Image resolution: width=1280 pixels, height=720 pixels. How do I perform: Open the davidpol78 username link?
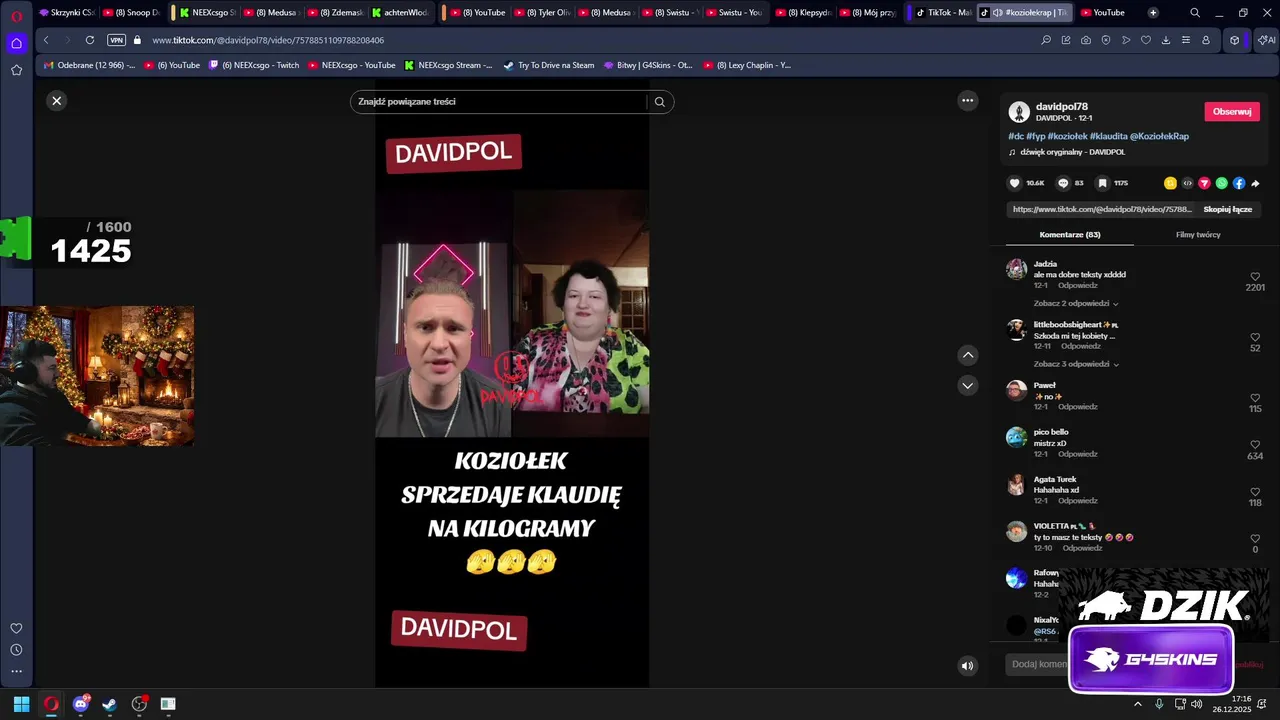(1062, 106)
